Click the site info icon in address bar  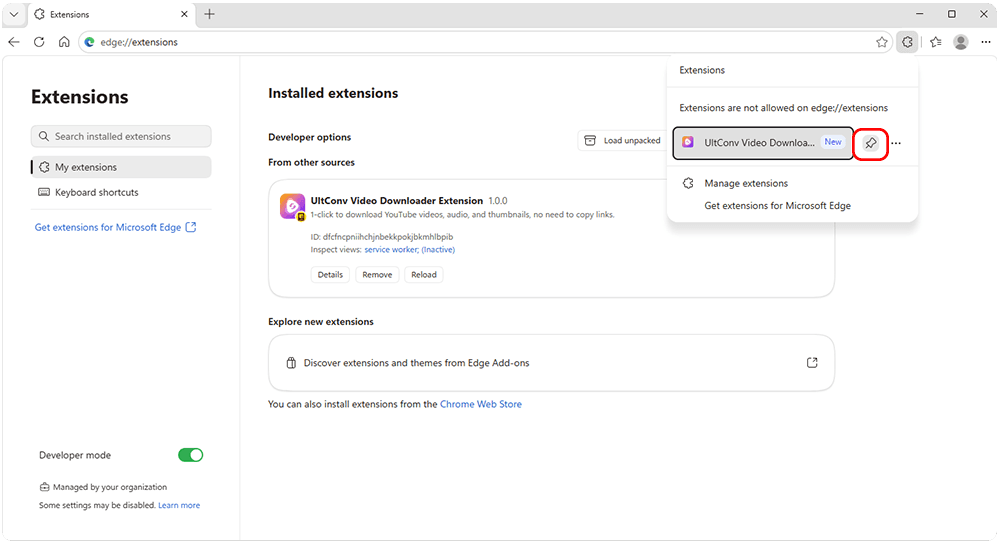89,42
